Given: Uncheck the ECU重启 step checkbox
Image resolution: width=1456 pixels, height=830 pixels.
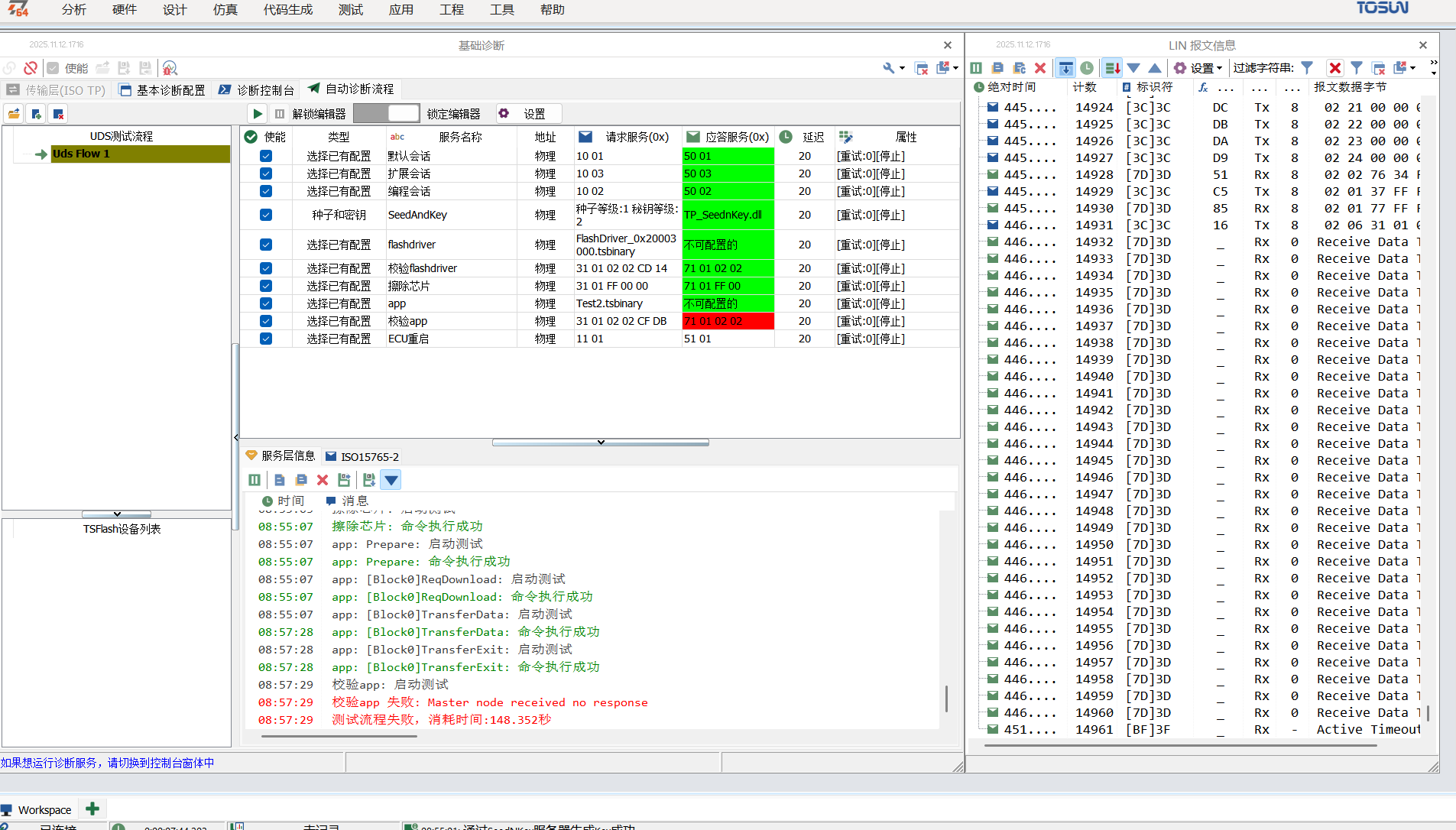Looking at the screenshot, I should [265, 339].
